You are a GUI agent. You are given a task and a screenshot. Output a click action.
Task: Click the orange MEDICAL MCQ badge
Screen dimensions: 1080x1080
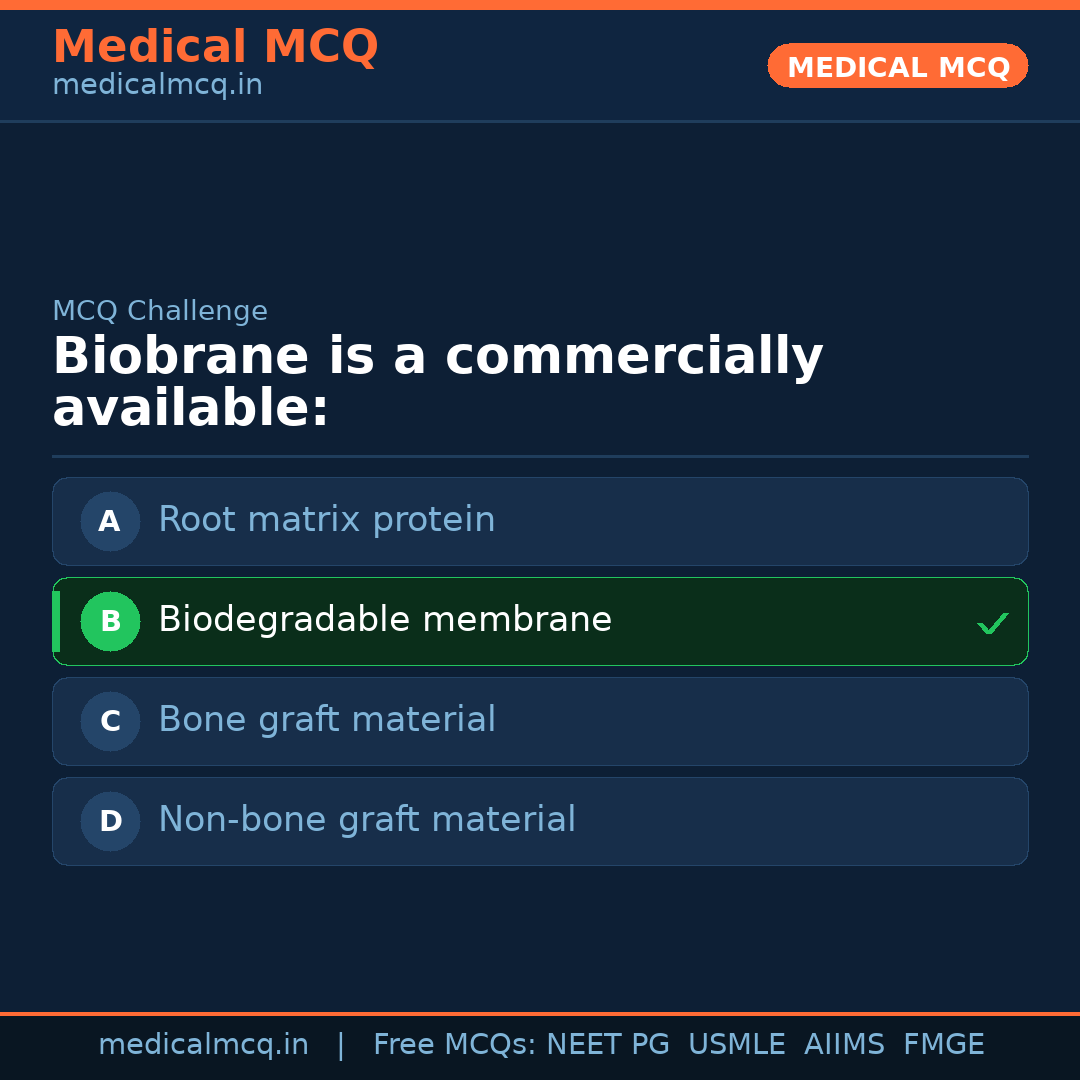[897, 66]
